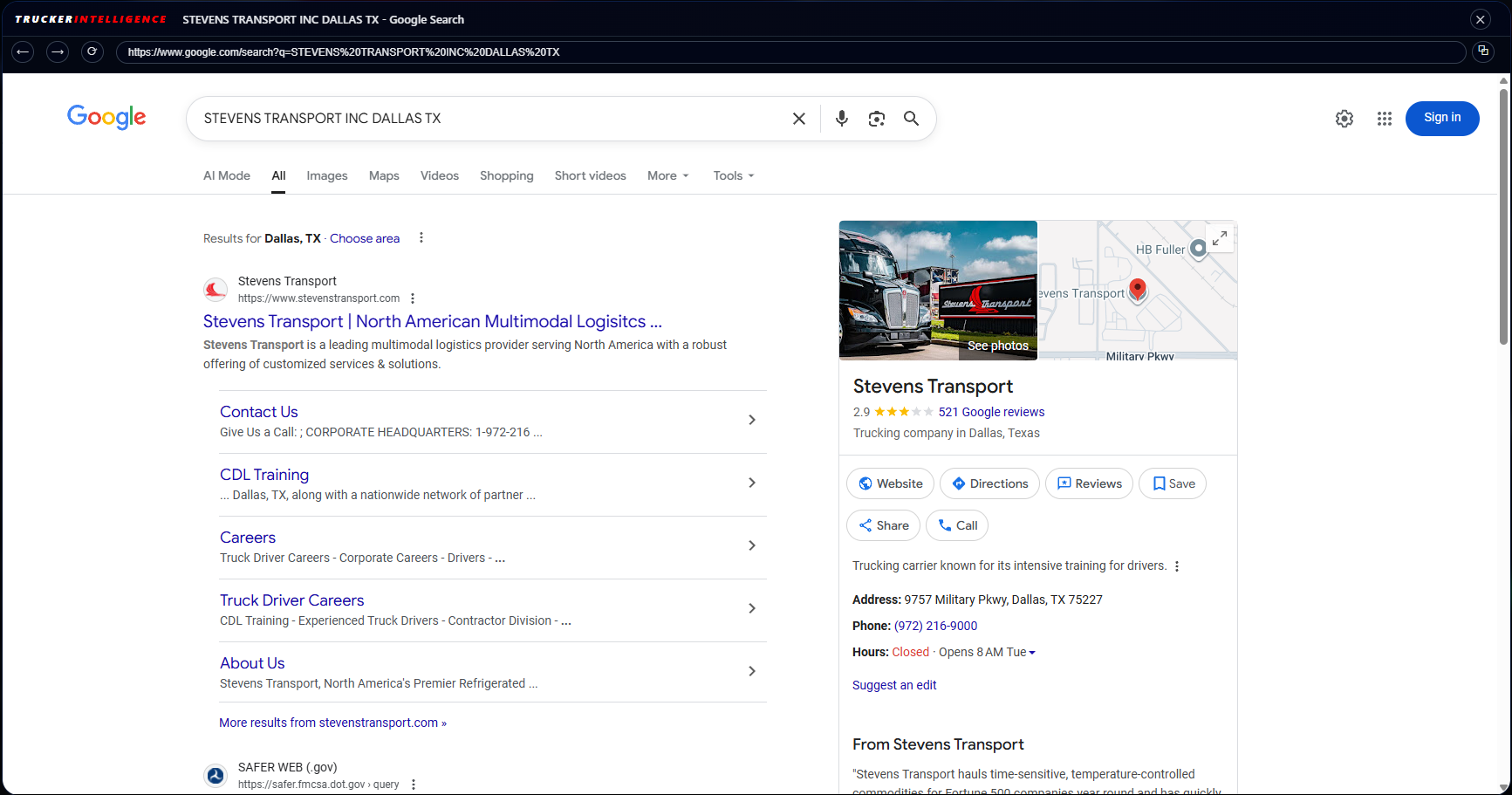The width and height of the screenshot is (1512, 795).
Task: Switch to the Images tab
Action: [x=326, y=175]
